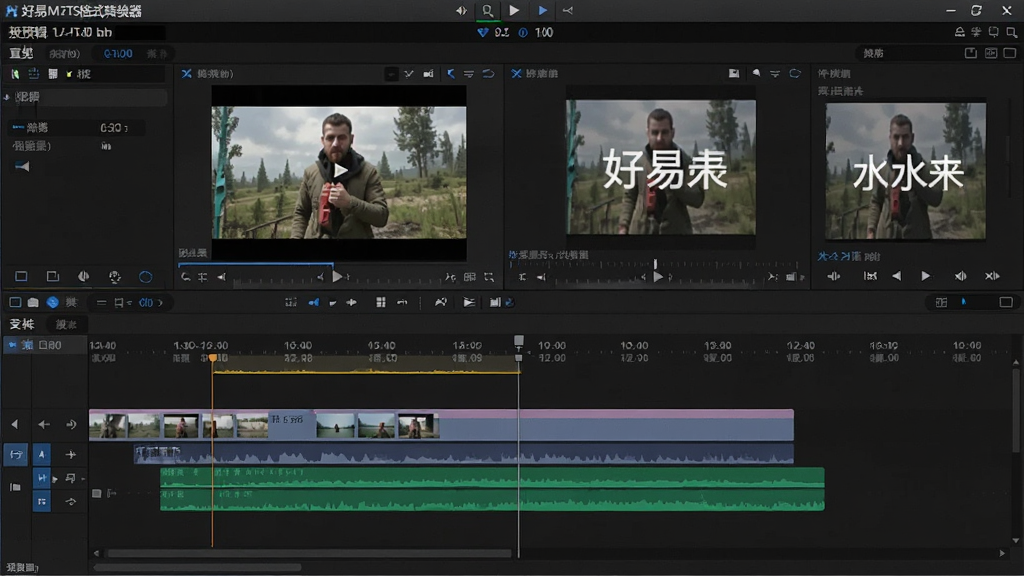Toggle the lower blue button on the green audio track
This screenshot has width=1024, height=576.
point(41,502)
